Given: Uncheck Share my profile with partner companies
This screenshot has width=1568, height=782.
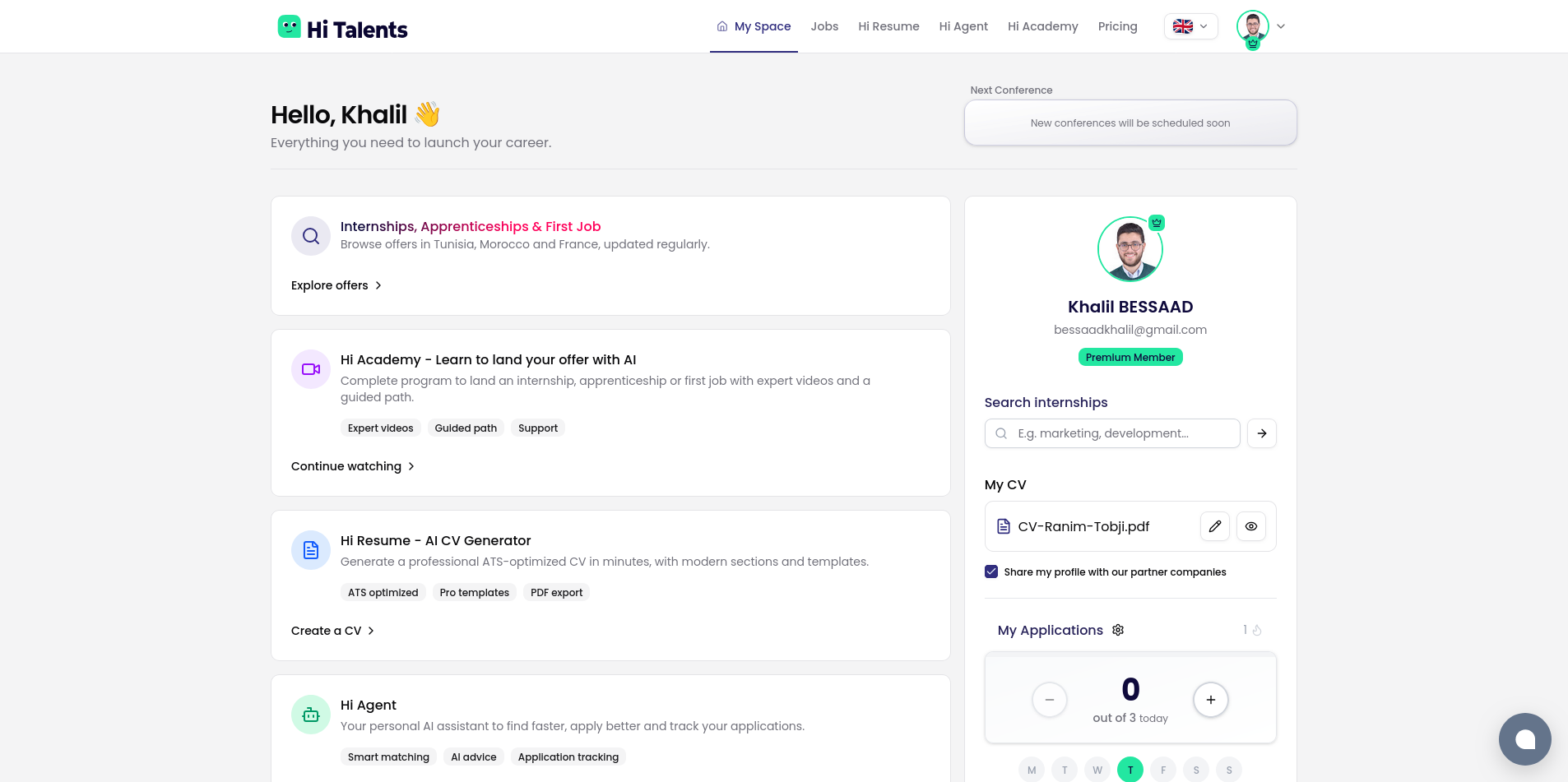Looking at the screenshot, I should tap(991, 571).
